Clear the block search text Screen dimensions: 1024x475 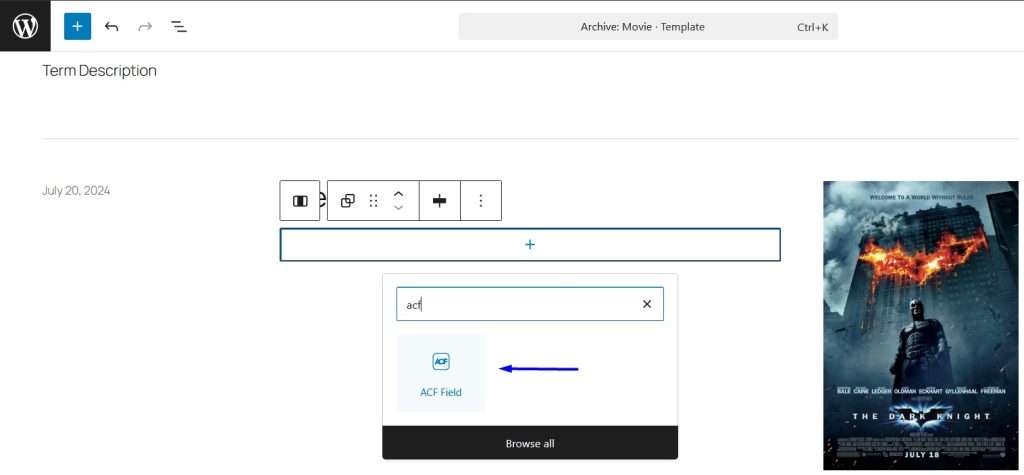[x=646, y=304]
